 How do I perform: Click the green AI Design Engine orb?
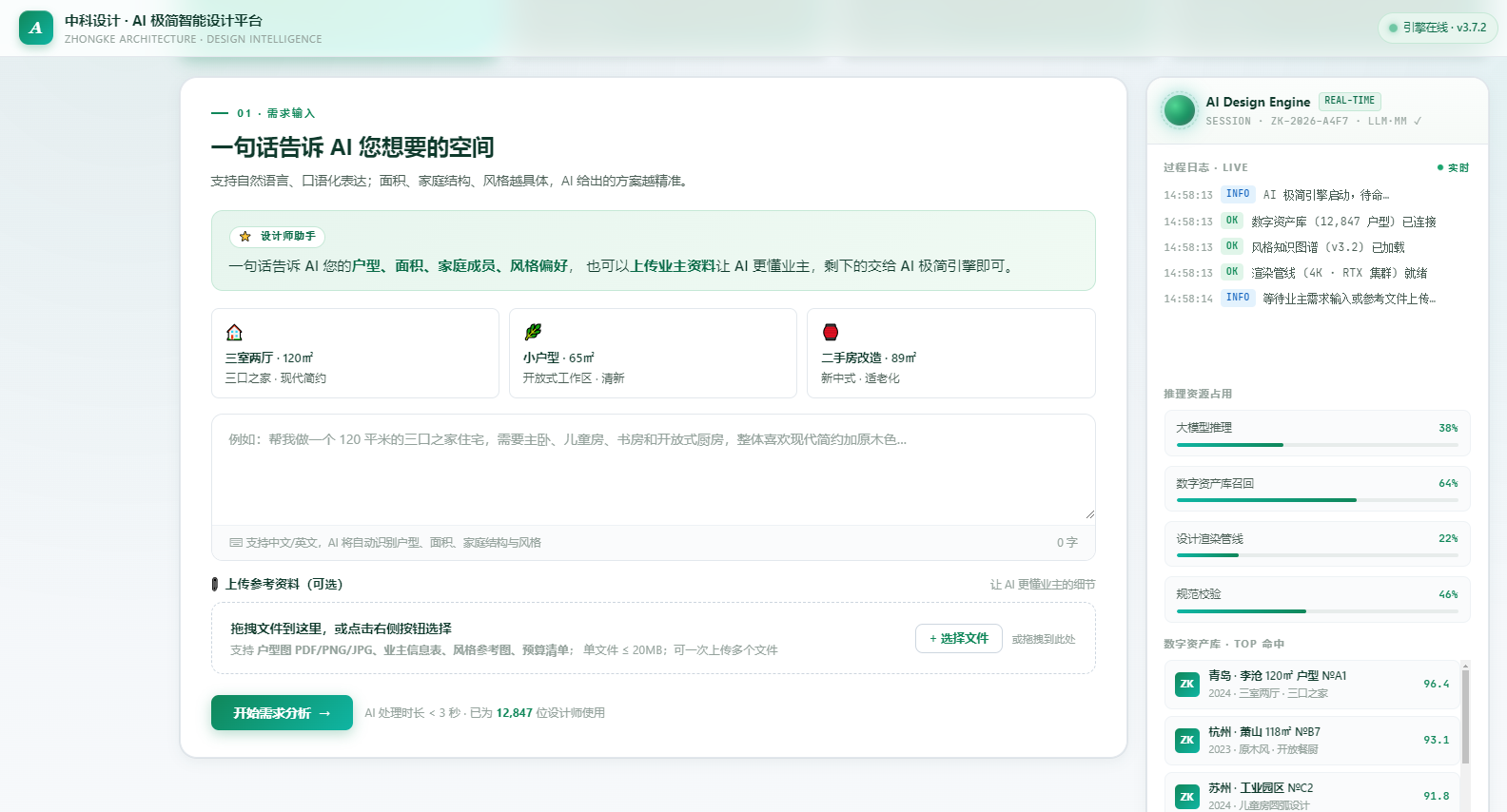(1180, 110)
